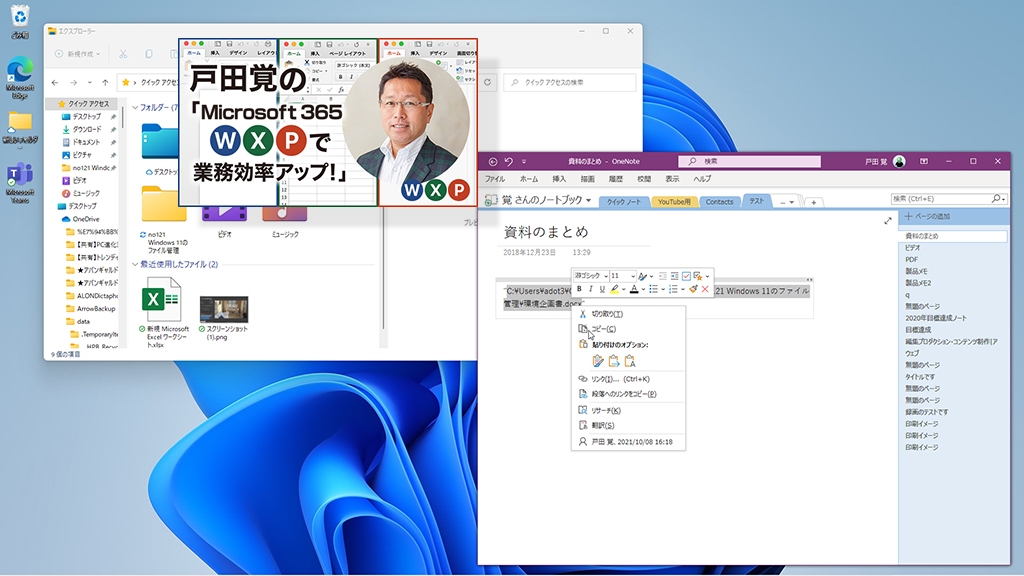Select the Format Painter brush icon

694,289
